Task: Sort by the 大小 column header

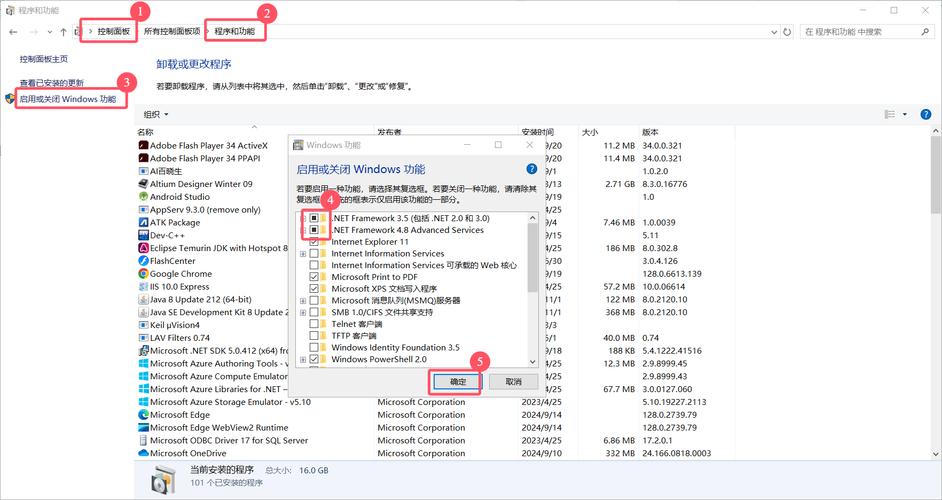Action: coord(589,132)
